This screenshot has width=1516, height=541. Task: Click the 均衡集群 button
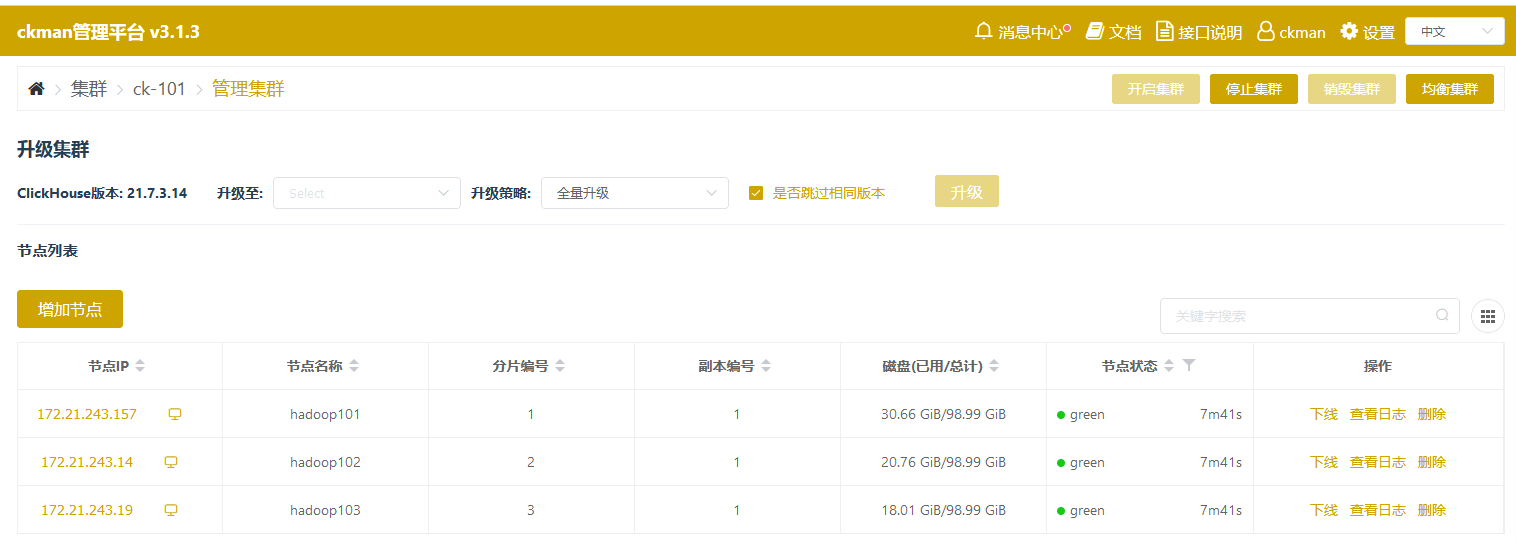[1450, 89]
